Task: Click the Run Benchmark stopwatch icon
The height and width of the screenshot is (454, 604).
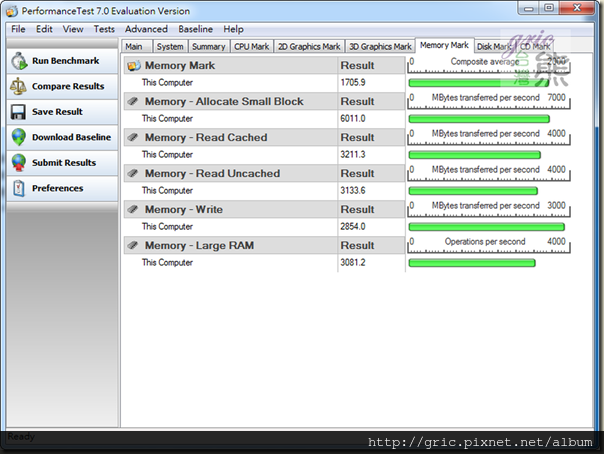Action: click(x=19, y=61)
